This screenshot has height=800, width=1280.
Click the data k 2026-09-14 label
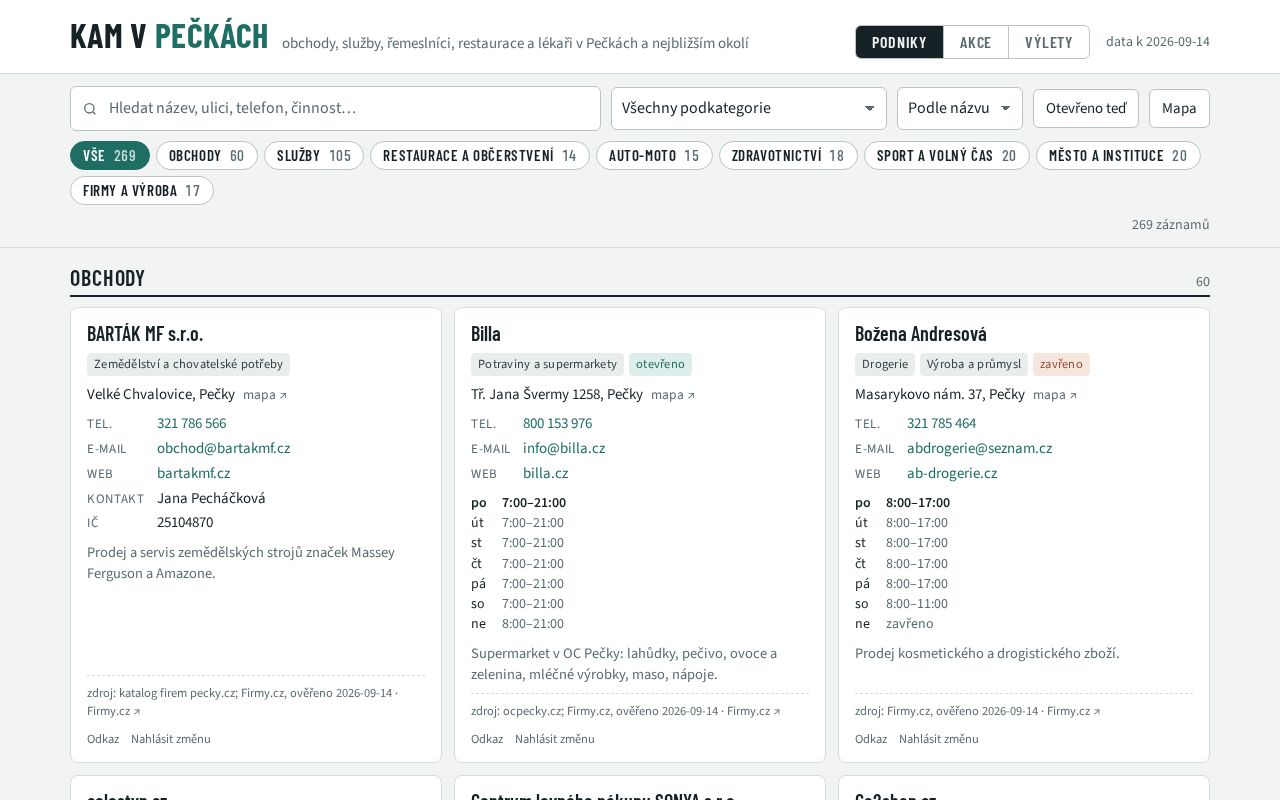click(x=1158, y=42)
